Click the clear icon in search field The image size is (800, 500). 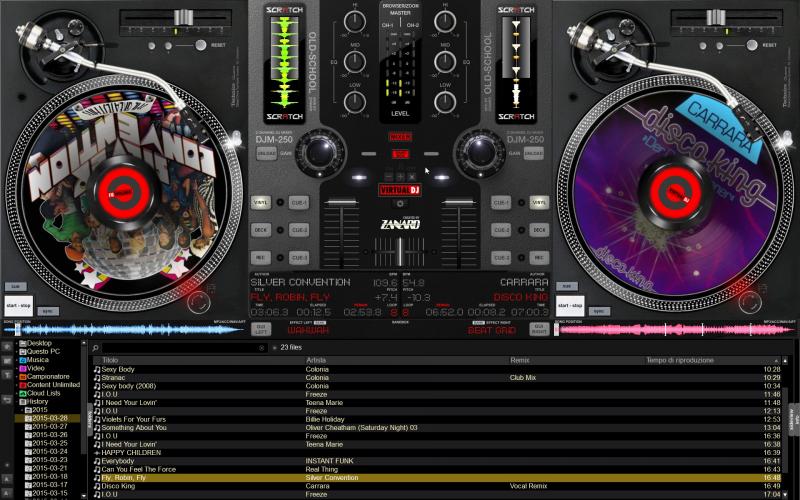tap(261, 348)
